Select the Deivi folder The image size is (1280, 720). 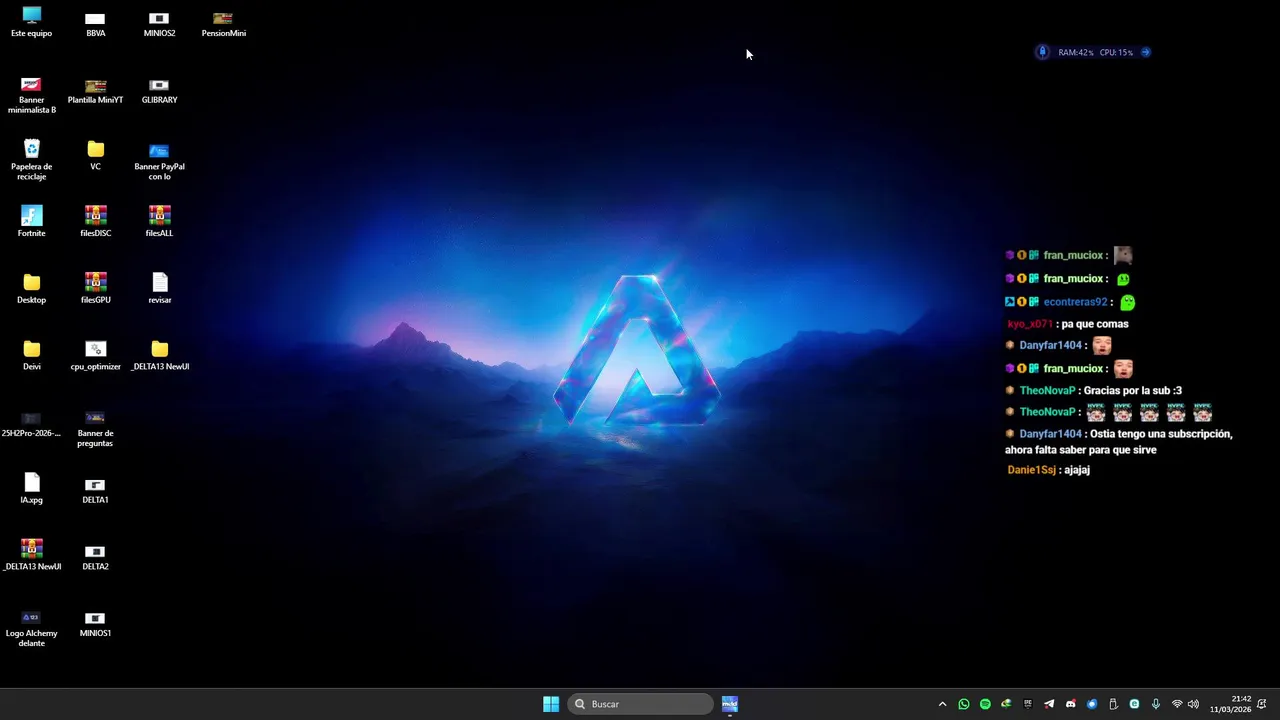[31, 355]
